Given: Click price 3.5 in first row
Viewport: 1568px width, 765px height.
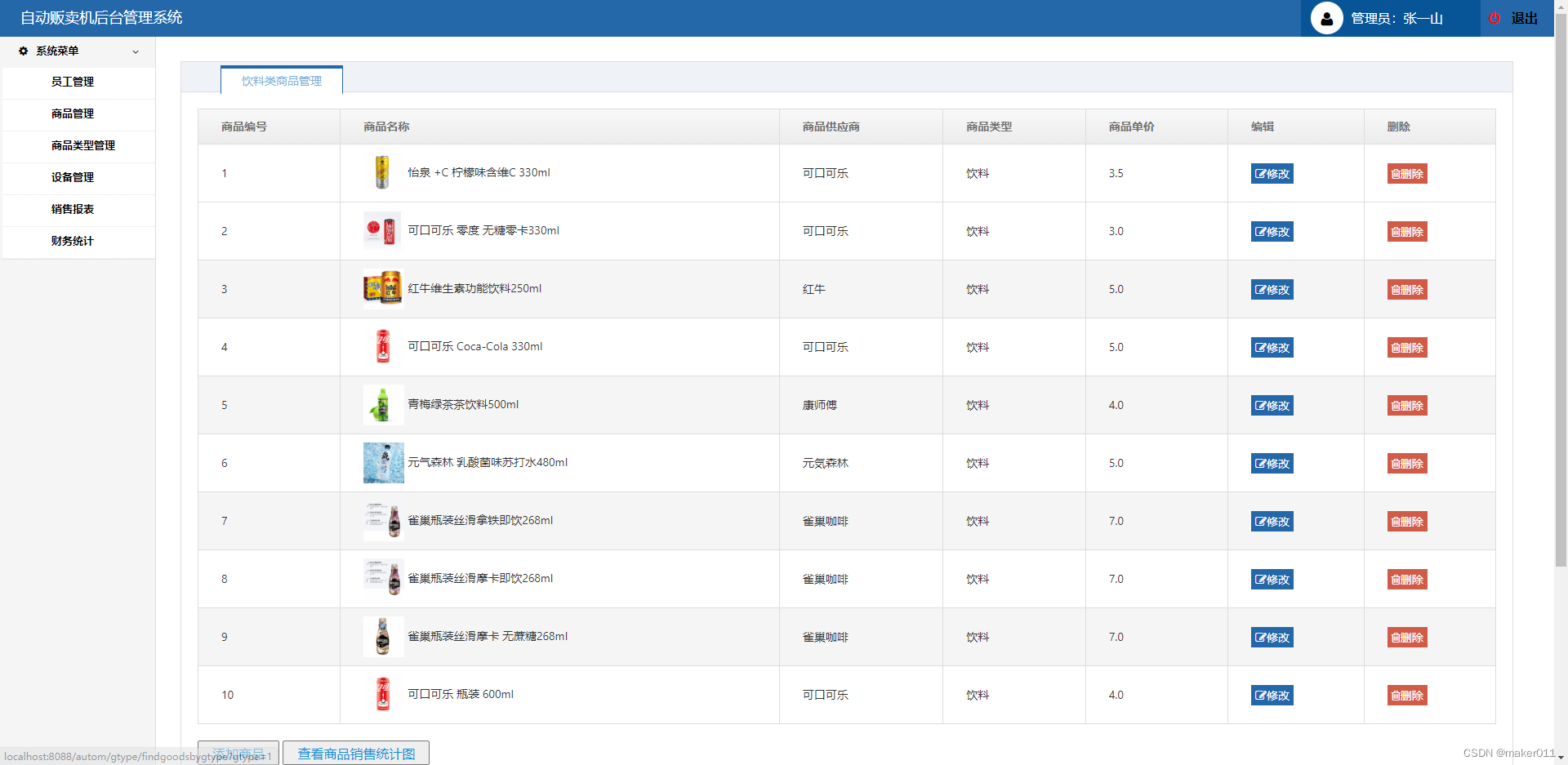Looking at the screenshot, I should (1116, 173).
